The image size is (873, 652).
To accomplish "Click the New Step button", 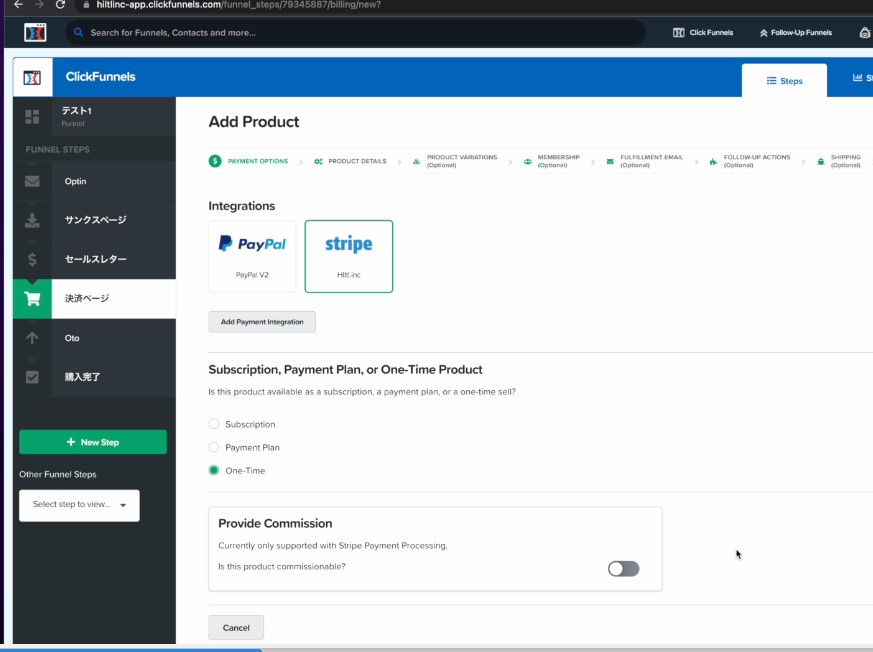I will coord(93,442).
